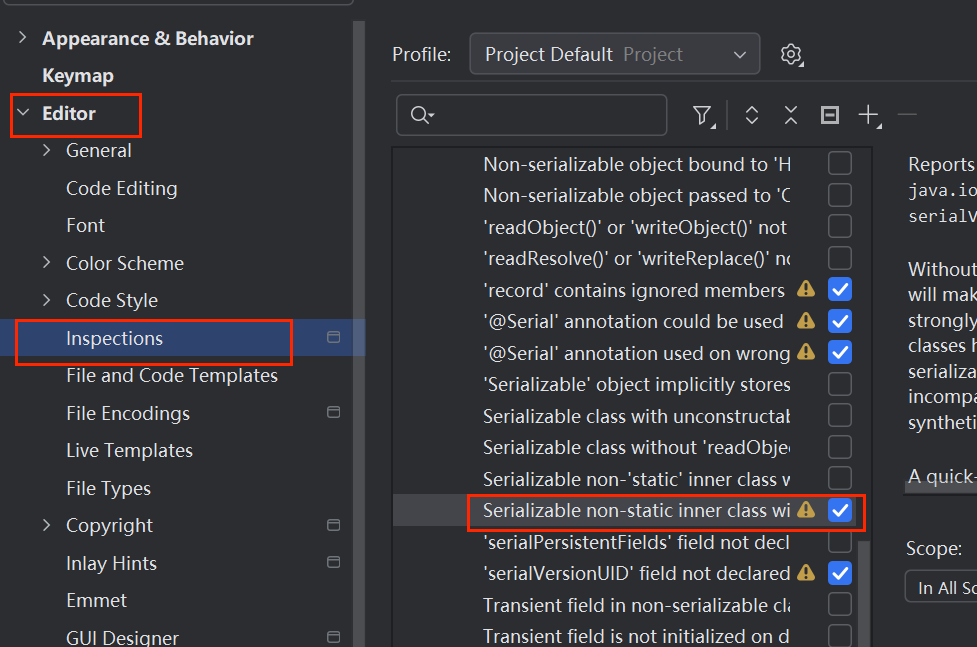Click warning icon on 'record' contains ignored members
Image resolution: width=977 pixels, height=647 pixels.
click(806, 289)
